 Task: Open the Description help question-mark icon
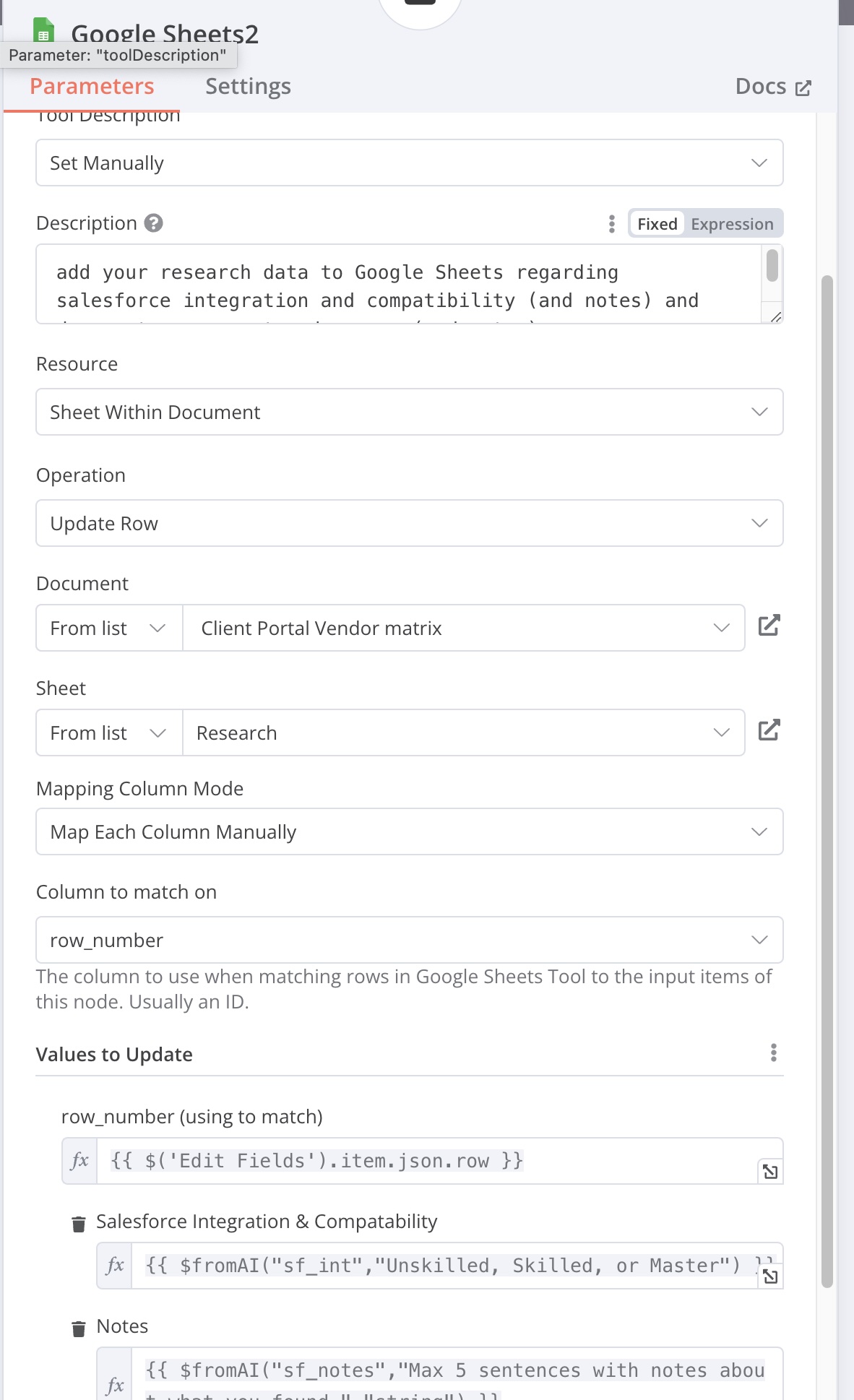click(153, 223)
